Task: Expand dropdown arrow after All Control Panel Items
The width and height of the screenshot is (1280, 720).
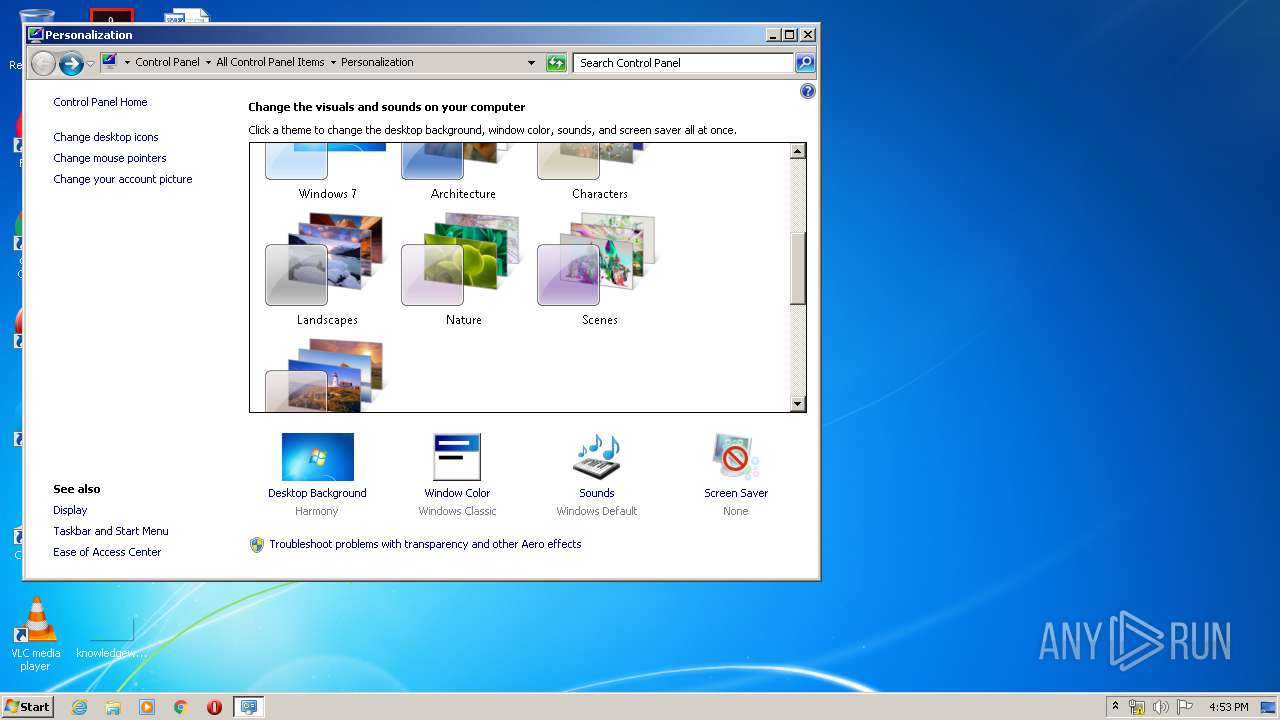Action: point(333,62)
